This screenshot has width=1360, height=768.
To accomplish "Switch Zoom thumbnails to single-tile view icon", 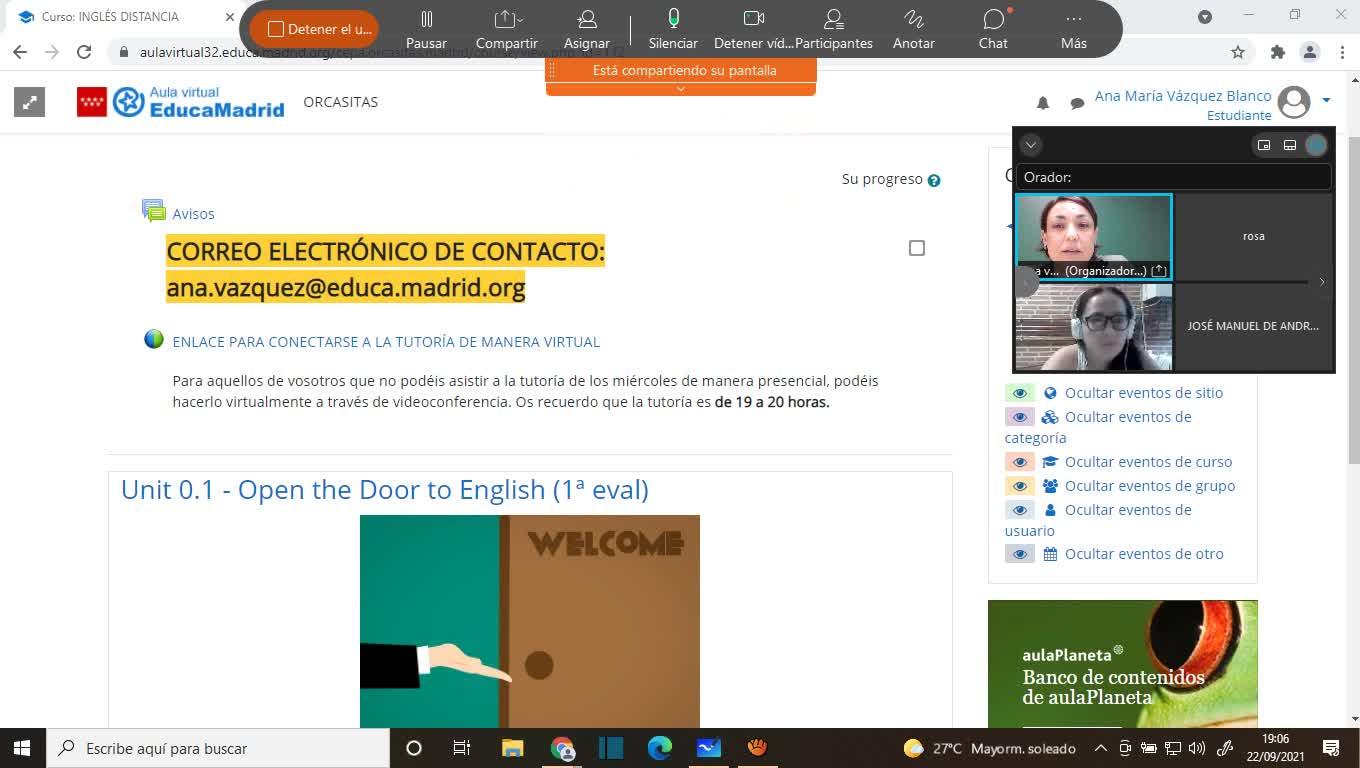I will [1264, 145].
